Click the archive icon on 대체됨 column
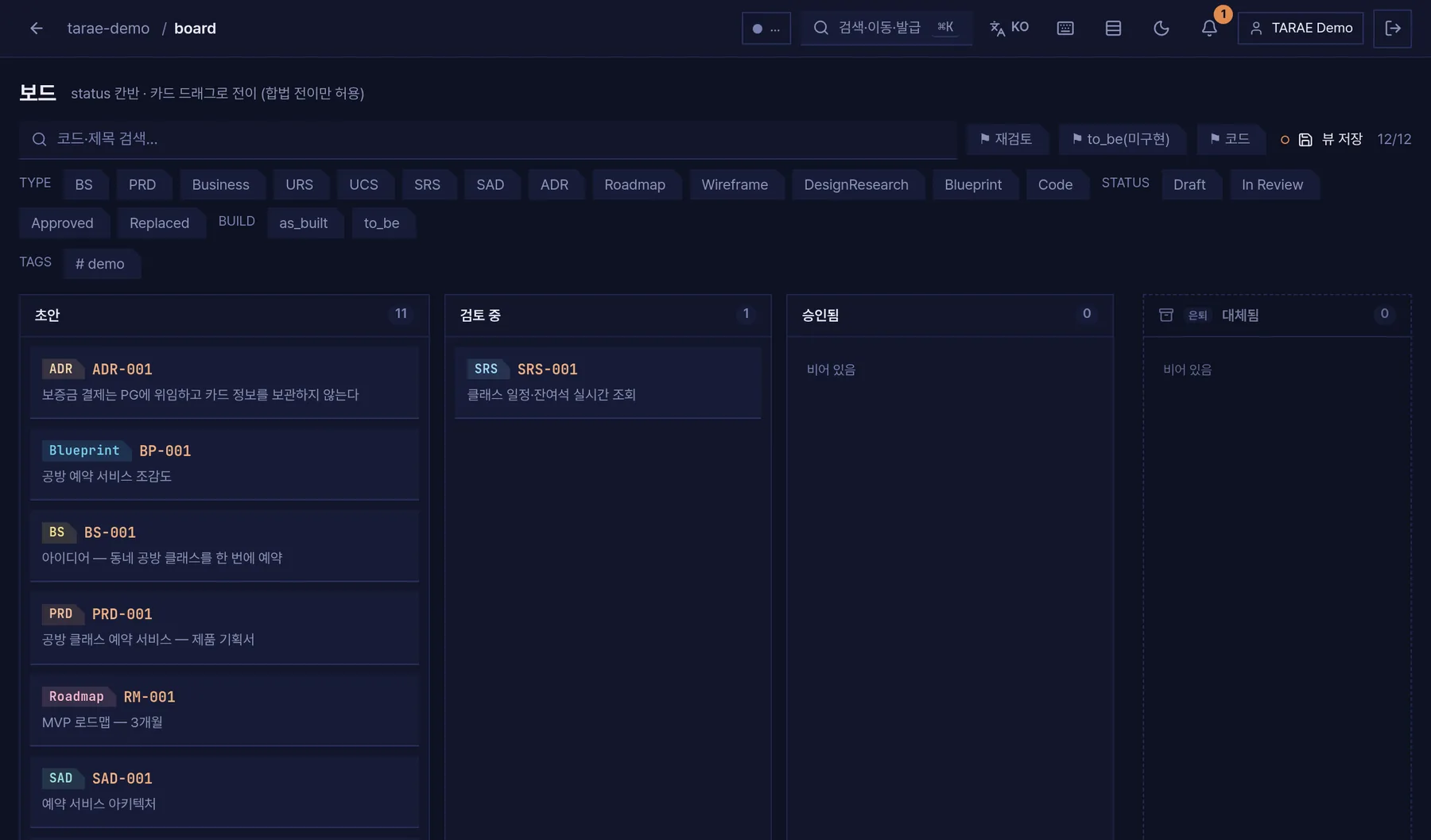The image size is (1431, 840). pos(1166,315)
